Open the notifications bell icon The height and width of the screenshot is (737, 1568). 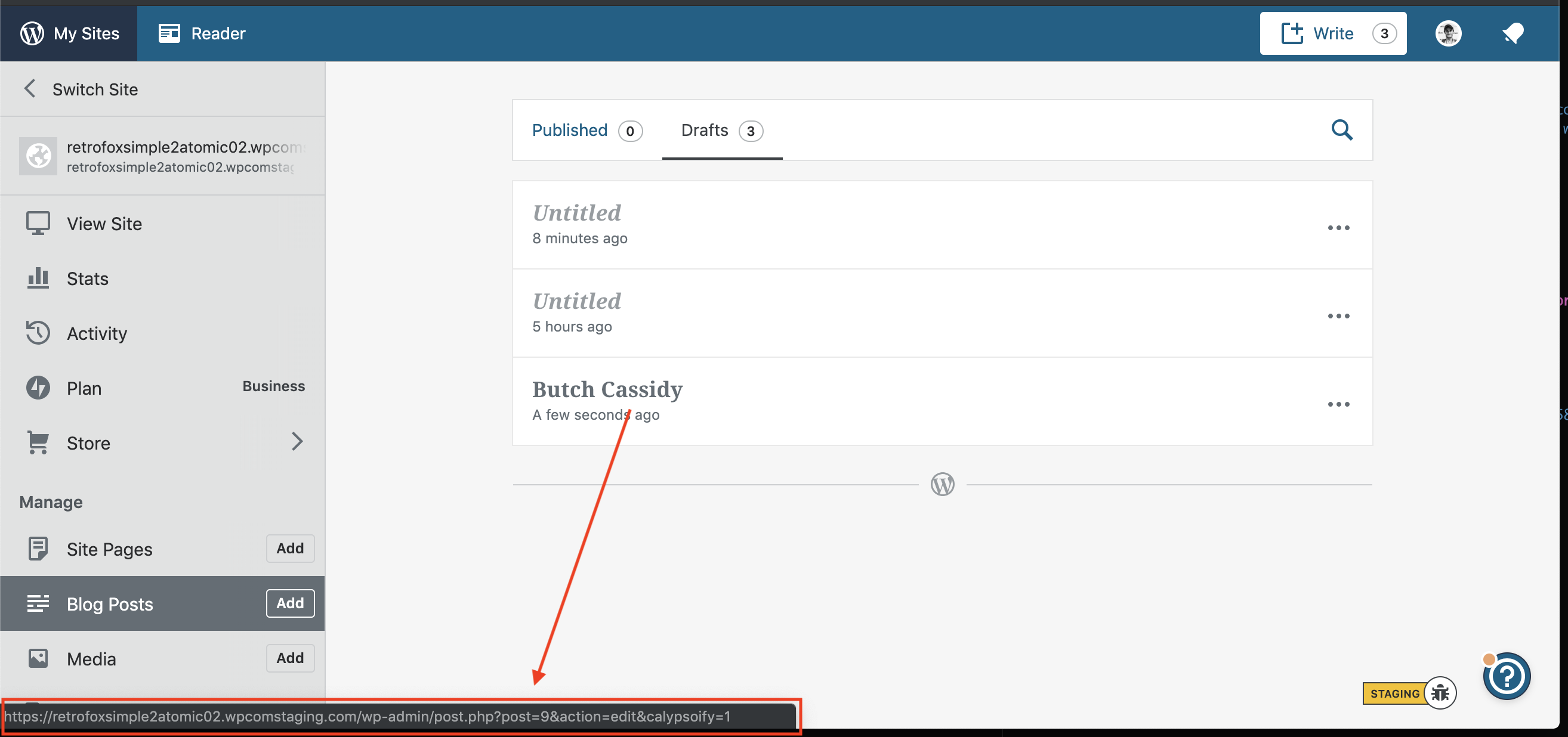point(1513,33)
